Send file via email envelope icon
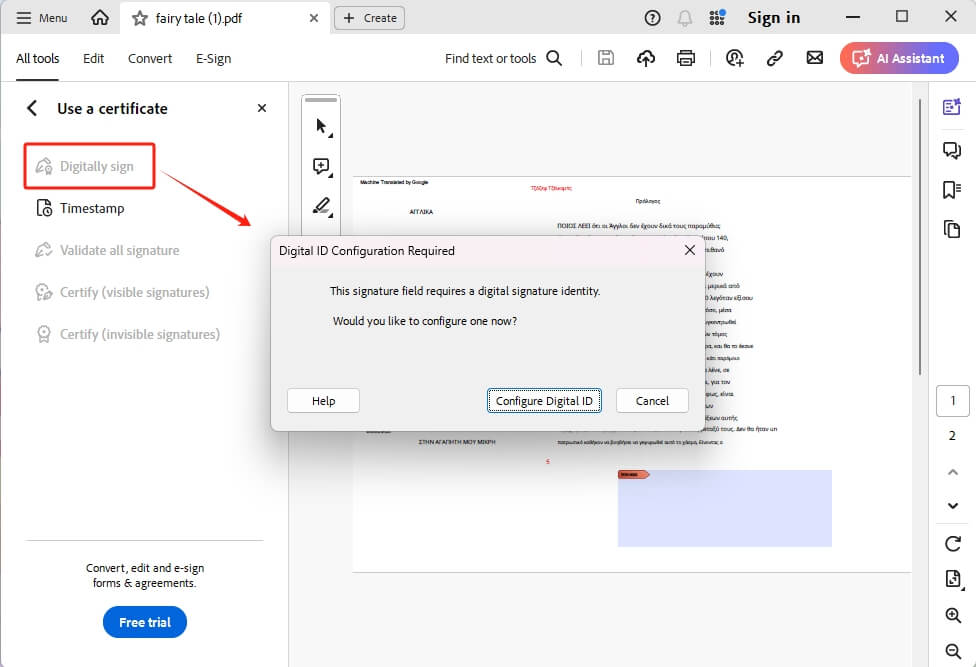 pos(815,58)
